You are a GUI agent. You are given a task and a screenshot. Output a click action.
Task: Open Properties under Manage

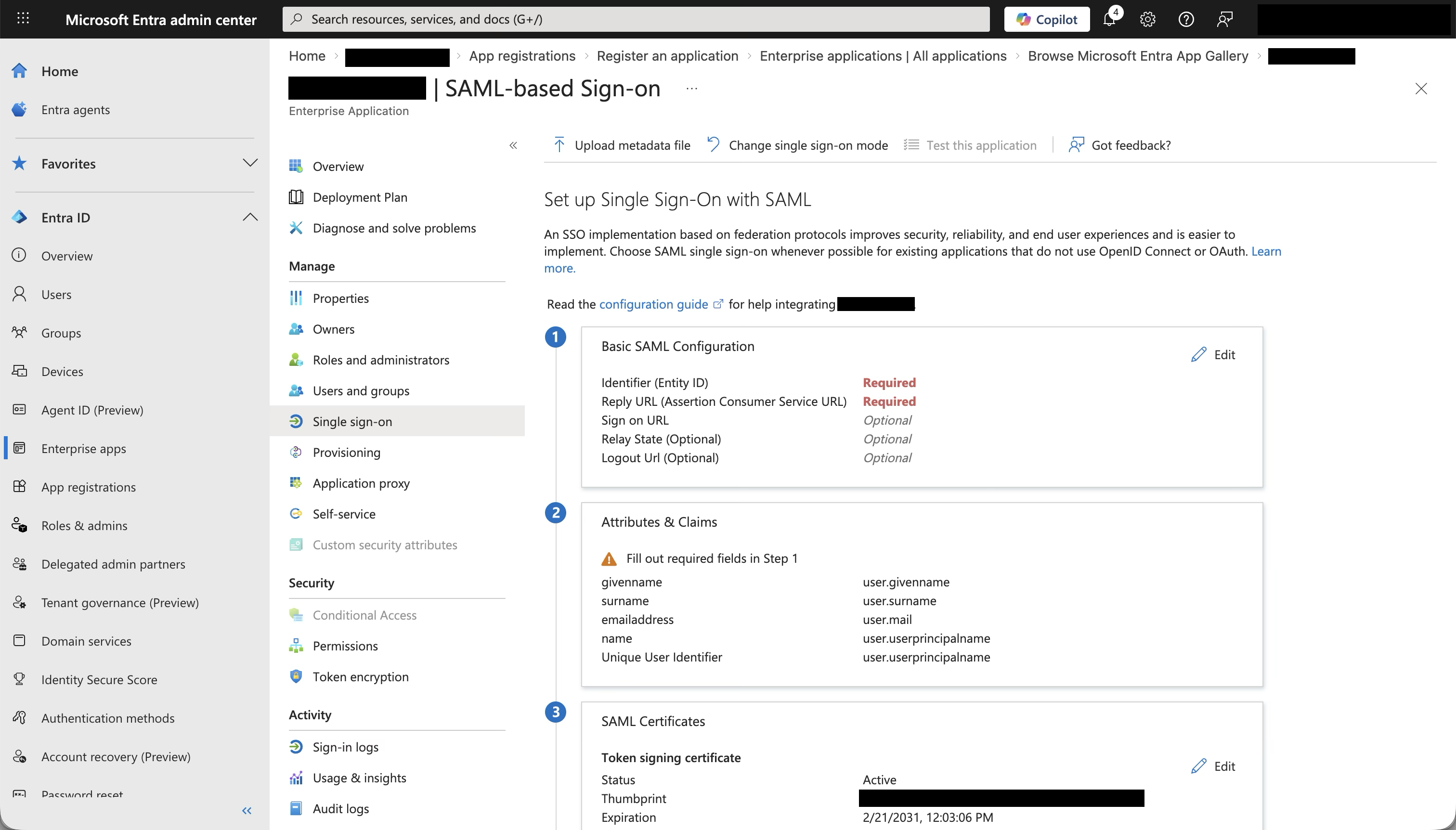pos(341,298)
